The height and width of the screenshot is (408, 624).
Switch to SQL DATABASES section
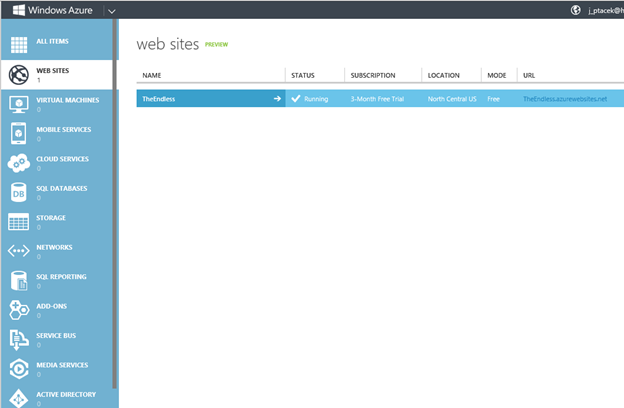[62, 188]
